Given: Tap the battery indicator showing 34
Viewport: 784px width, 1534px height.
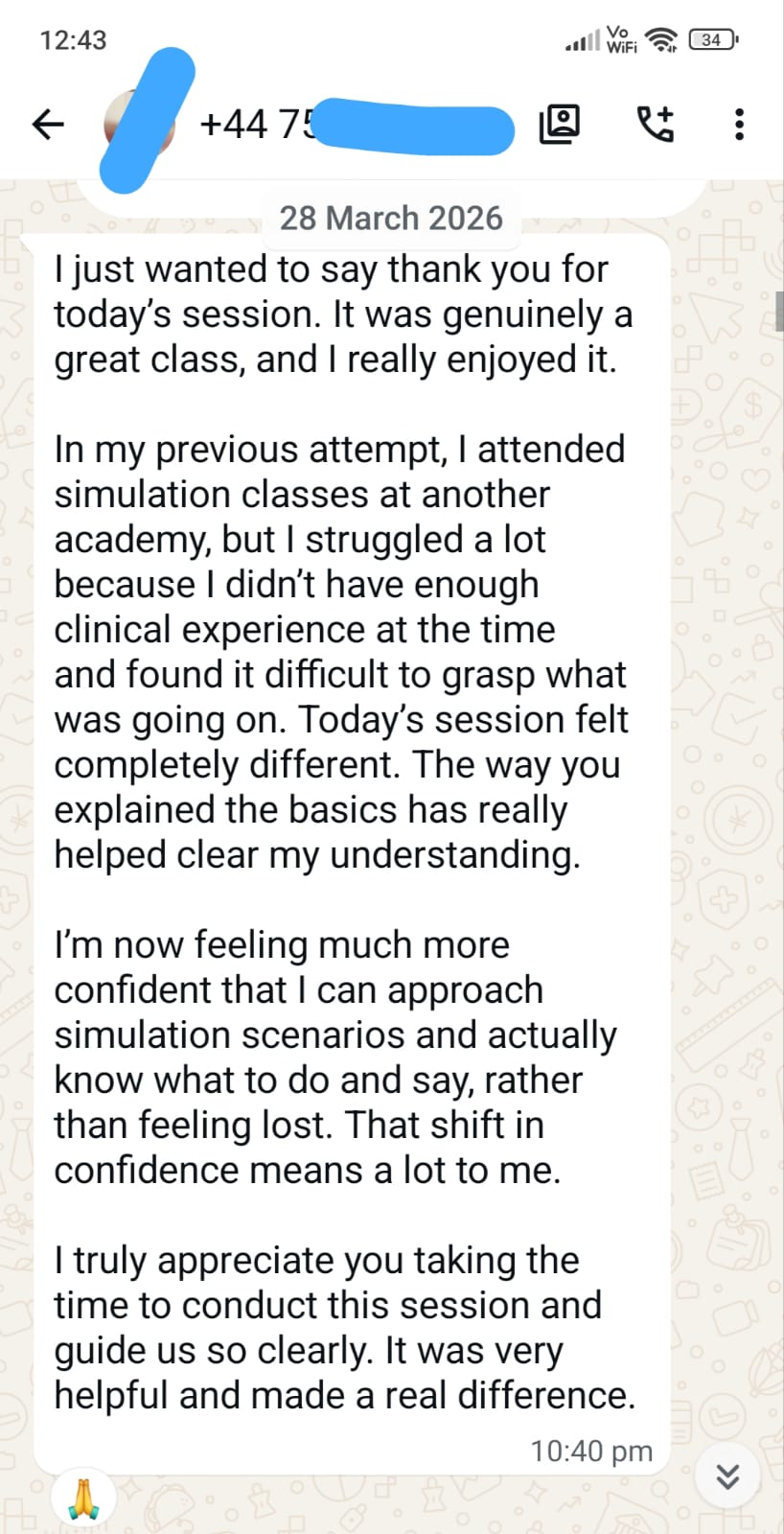Looking at the screenshot, I should click(712, 40).
